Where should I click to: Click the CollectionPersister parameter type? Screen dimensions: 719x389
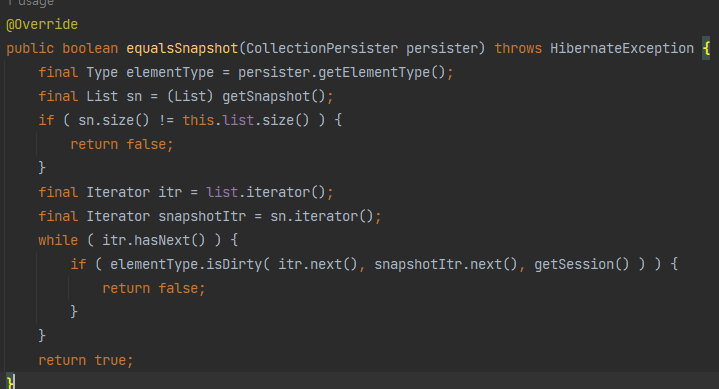[322, 48]
